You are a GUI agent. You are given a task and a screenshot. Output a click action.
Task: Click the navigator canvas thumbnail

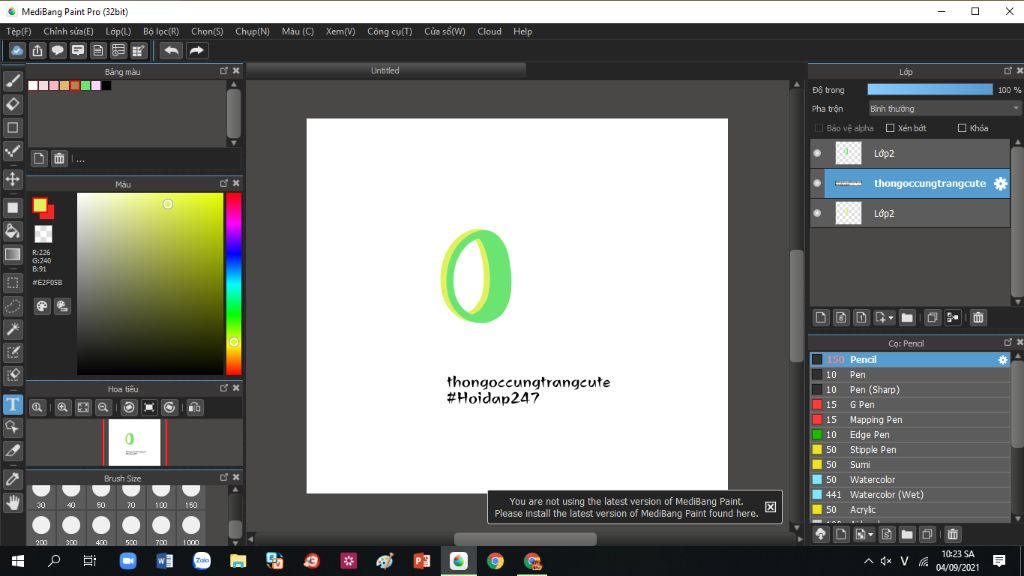(135, 442)
